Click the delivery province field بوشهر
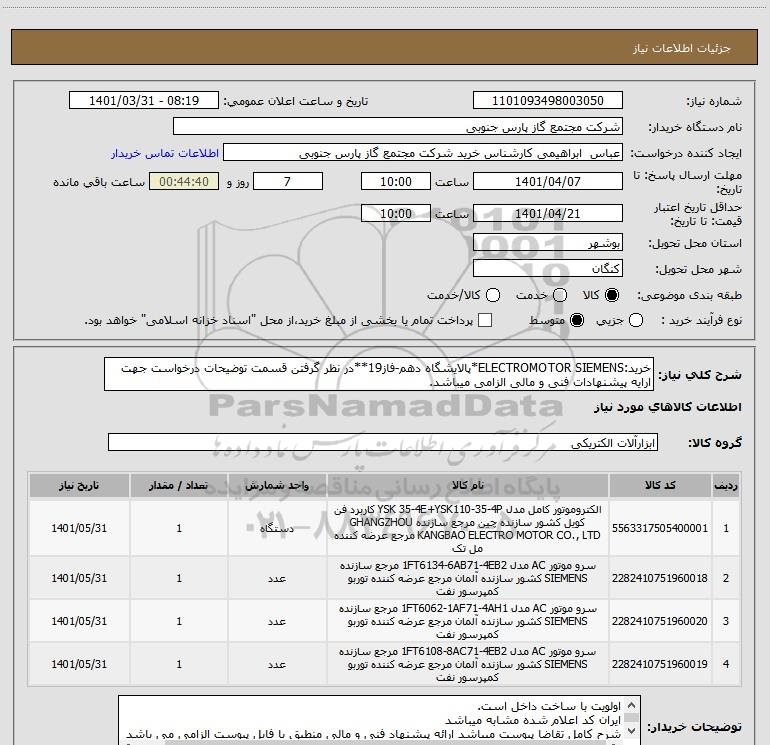Screen dimensions: 770x745 (x=548, y=243)
